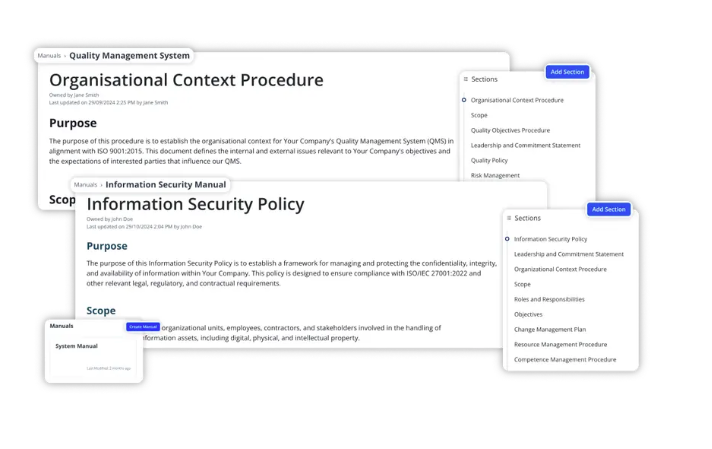Click the Information Security purpose paragraph
The height and width of the screenshot is (449, 712).
point(292,273)
